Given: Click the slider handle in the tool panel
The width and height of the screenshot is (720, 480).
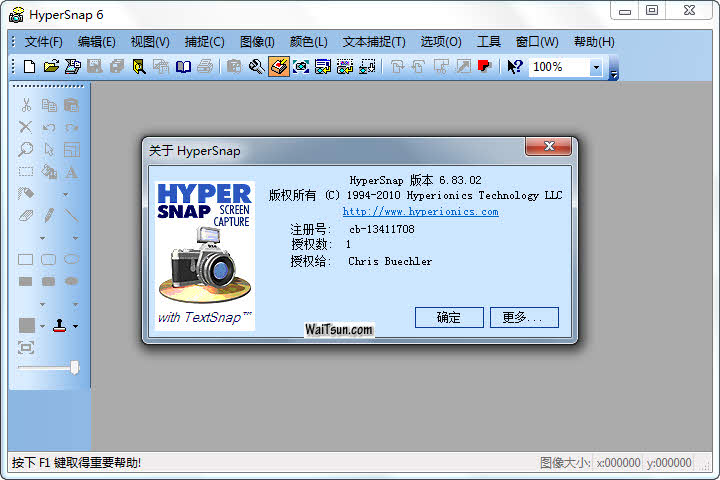Looking at the screenshot, I should click(x=74, y=368).
